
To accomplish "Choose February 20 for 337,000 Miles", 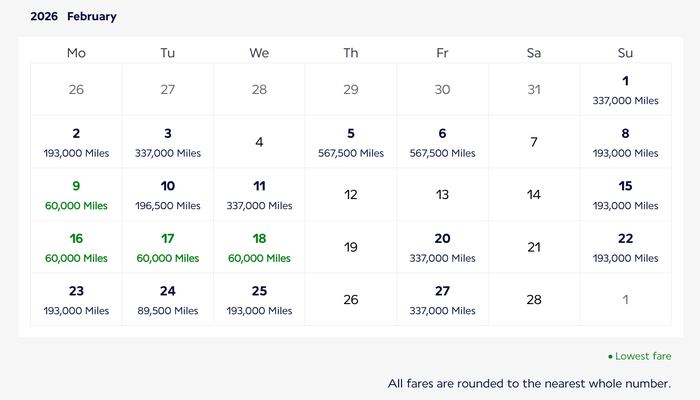I will [442, 247].
